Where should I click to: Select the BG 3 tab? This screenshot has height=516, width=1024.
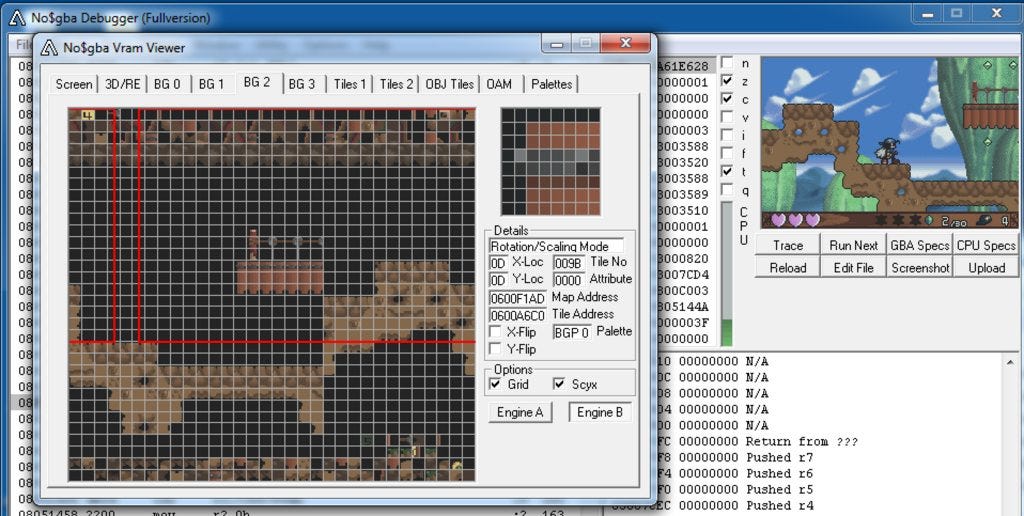[x=302, y=84]
